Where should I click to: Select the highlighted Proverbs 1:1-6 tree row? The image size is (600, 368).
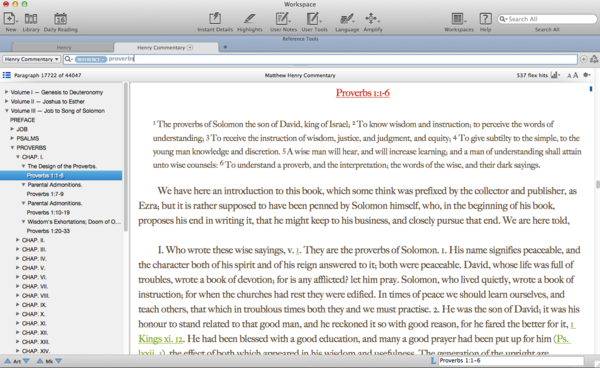(61, 175)
